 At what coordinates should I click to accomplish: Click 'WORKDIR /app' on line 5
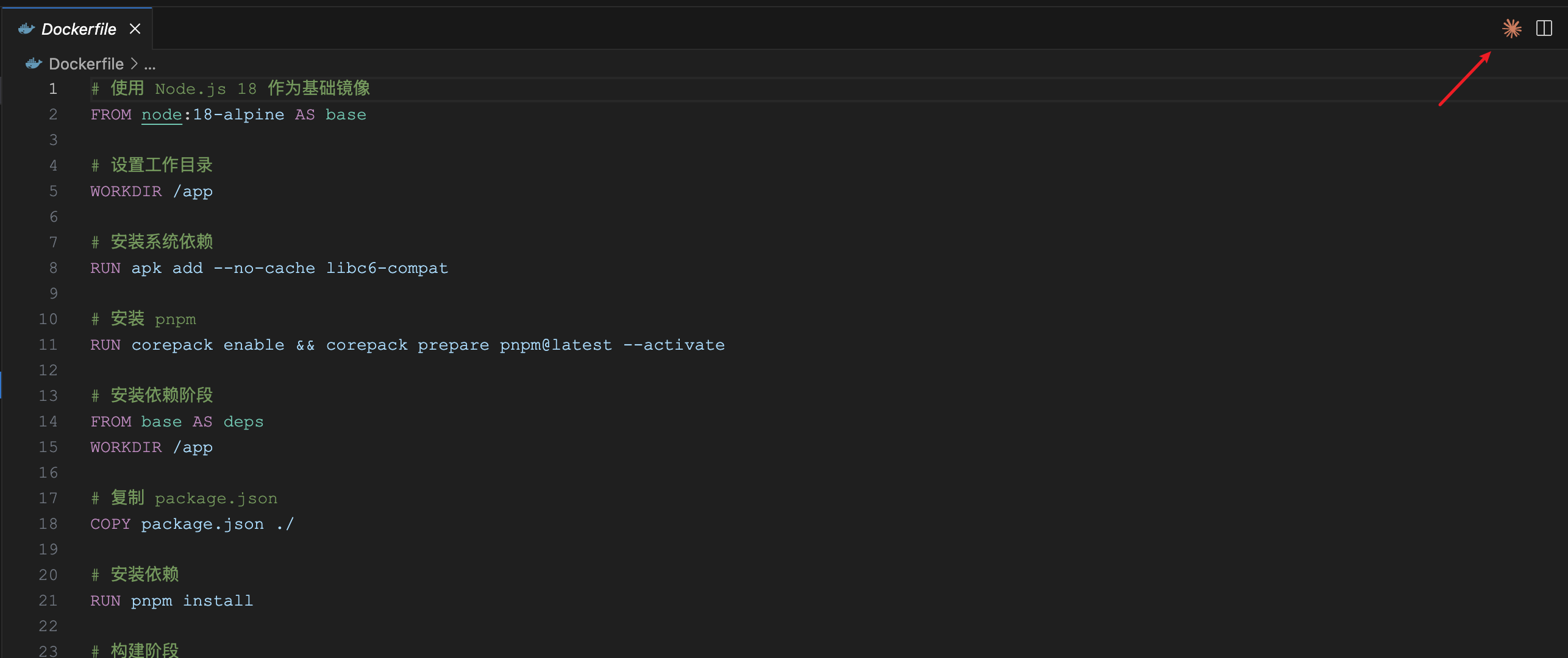coord(152,191)
